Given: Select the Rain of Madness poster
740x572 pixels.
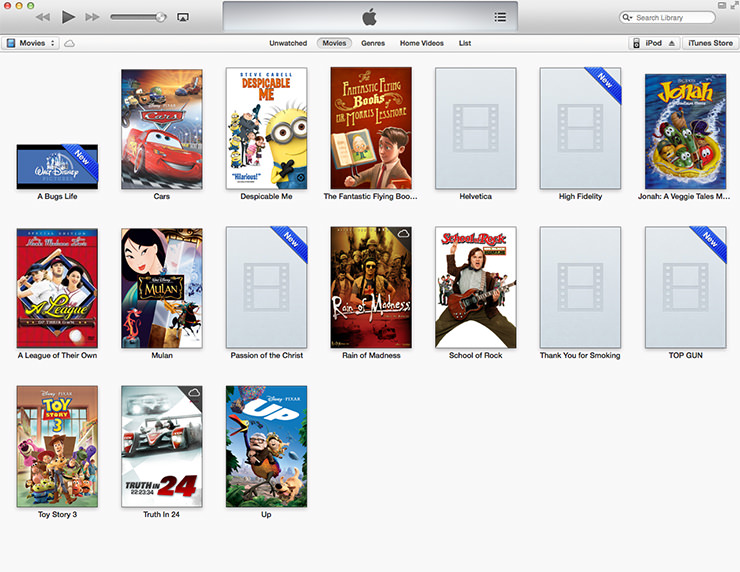Looking at the screenshot, I should [371, 287].
